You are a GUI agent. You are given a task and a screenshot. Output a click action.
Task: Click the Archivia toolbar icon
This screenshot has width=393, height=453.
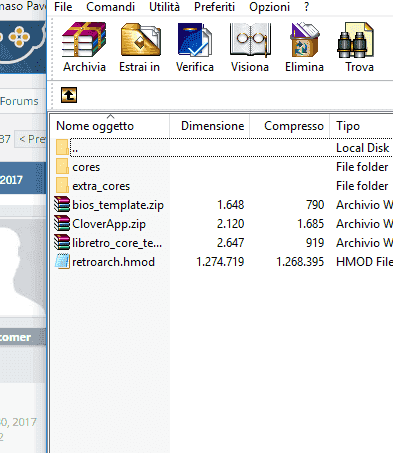coord(84,40)
